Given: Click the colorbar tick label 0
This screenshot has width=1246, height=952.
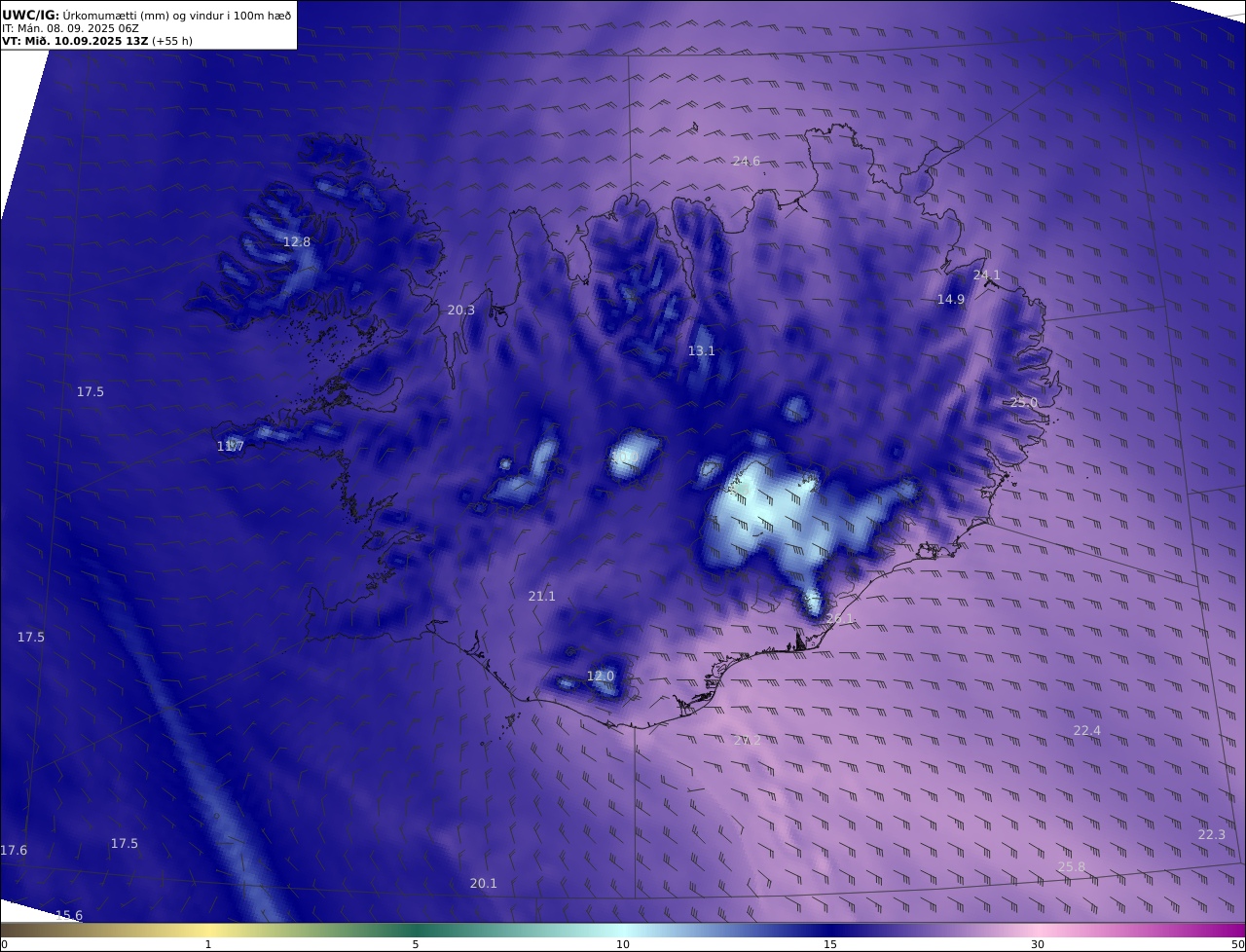Looking at the screenshot, I should pos(4,944).
